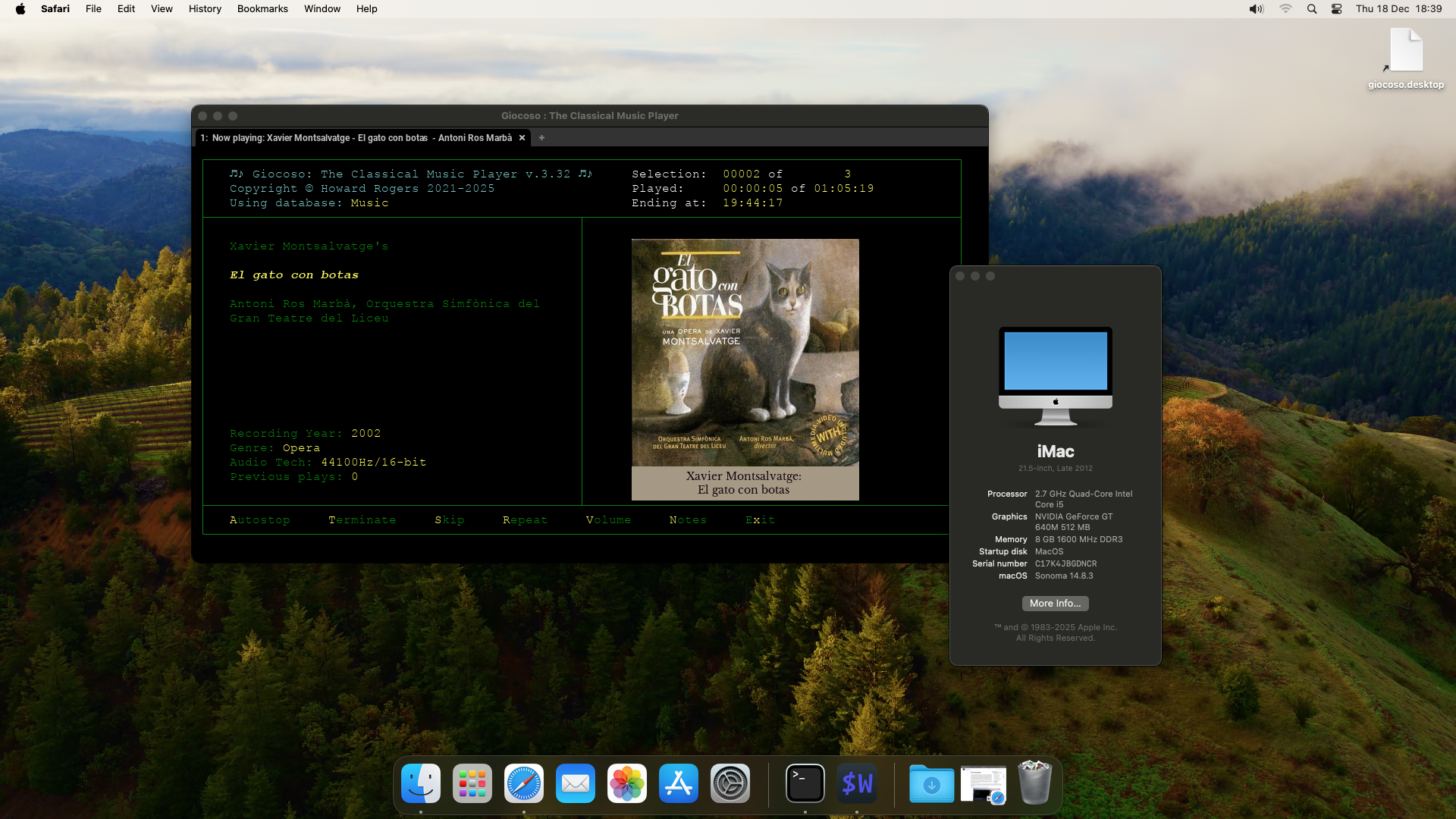Open System Settings from the Dock
Screen dimensions: 1456x819
(x=730, y=783)
